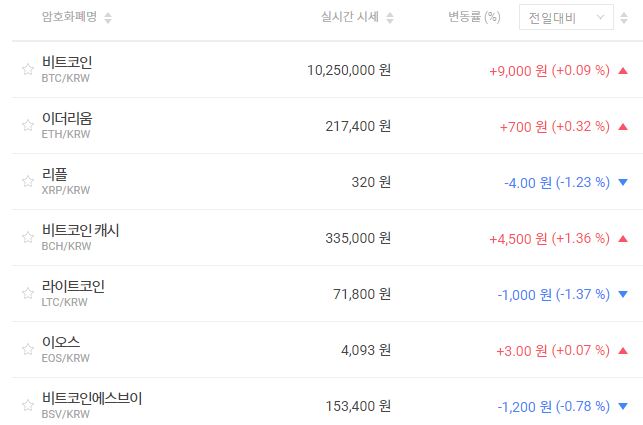Click the blue down arrow for Ripple
The image size is (643, 425).
623,182
